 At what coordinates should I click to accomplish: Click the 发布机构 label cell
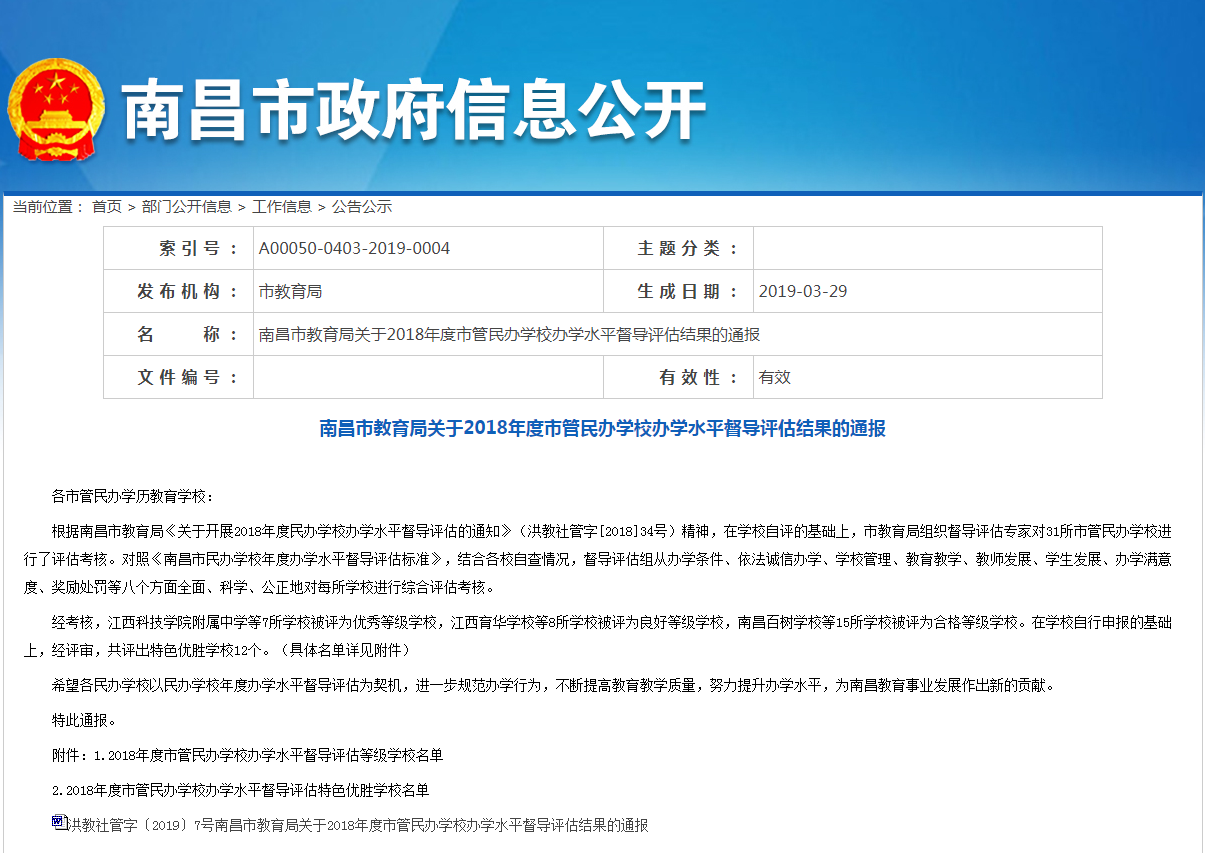(x=179, y=291)
